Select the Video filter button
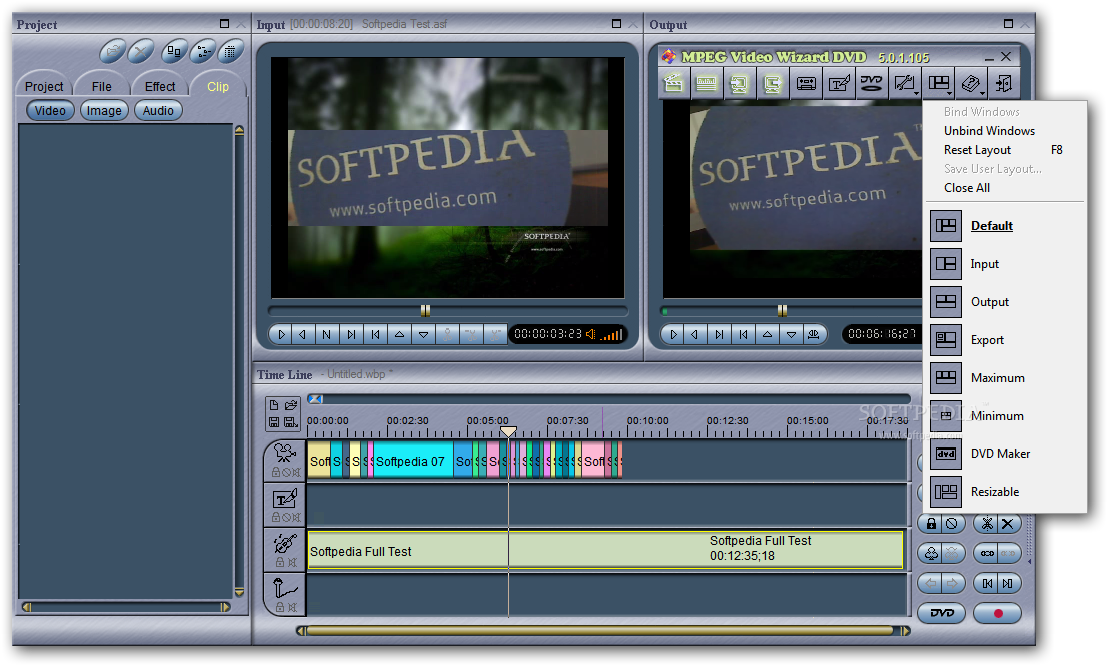 [x=50, y=110]
